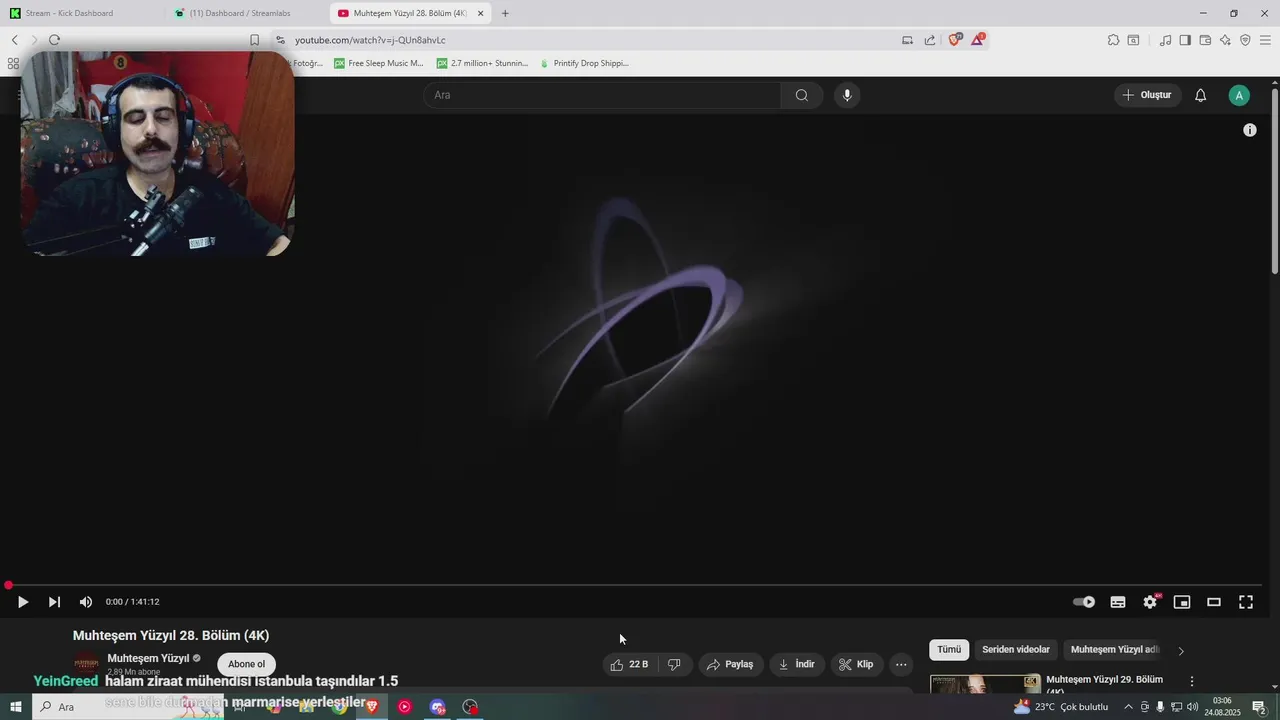Open YouTube notifications bell
This screenshot has width=1280, height=720.
[1201, 95]
